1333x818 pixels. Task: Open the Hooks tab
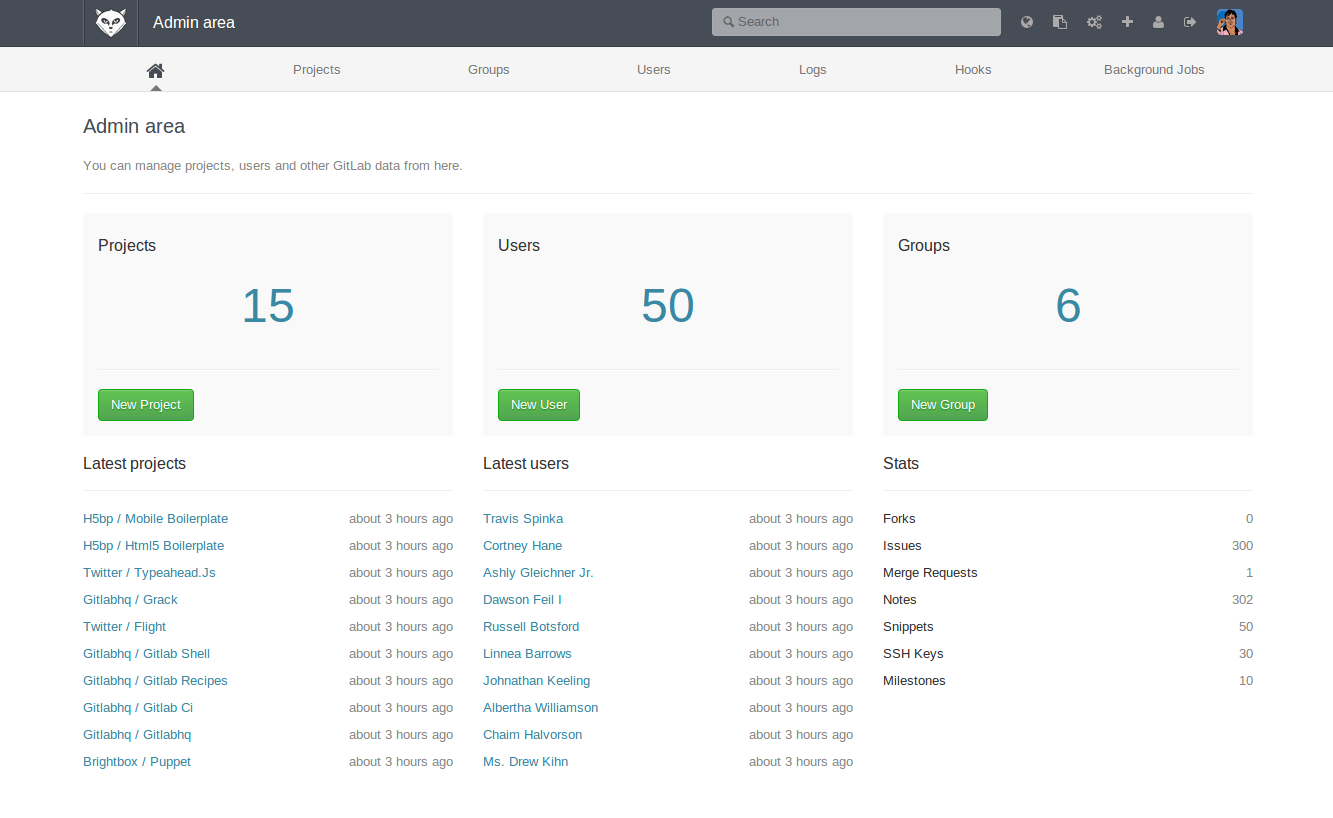pyautogui.click(x=972, y=69)
